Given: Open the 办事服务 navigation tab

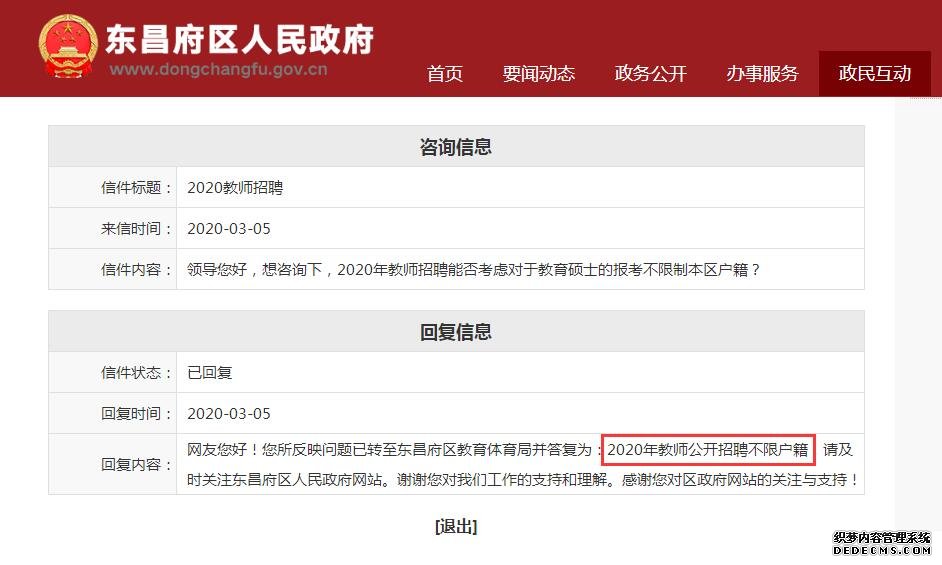Looking at the screenshot, I should point(762,73).
